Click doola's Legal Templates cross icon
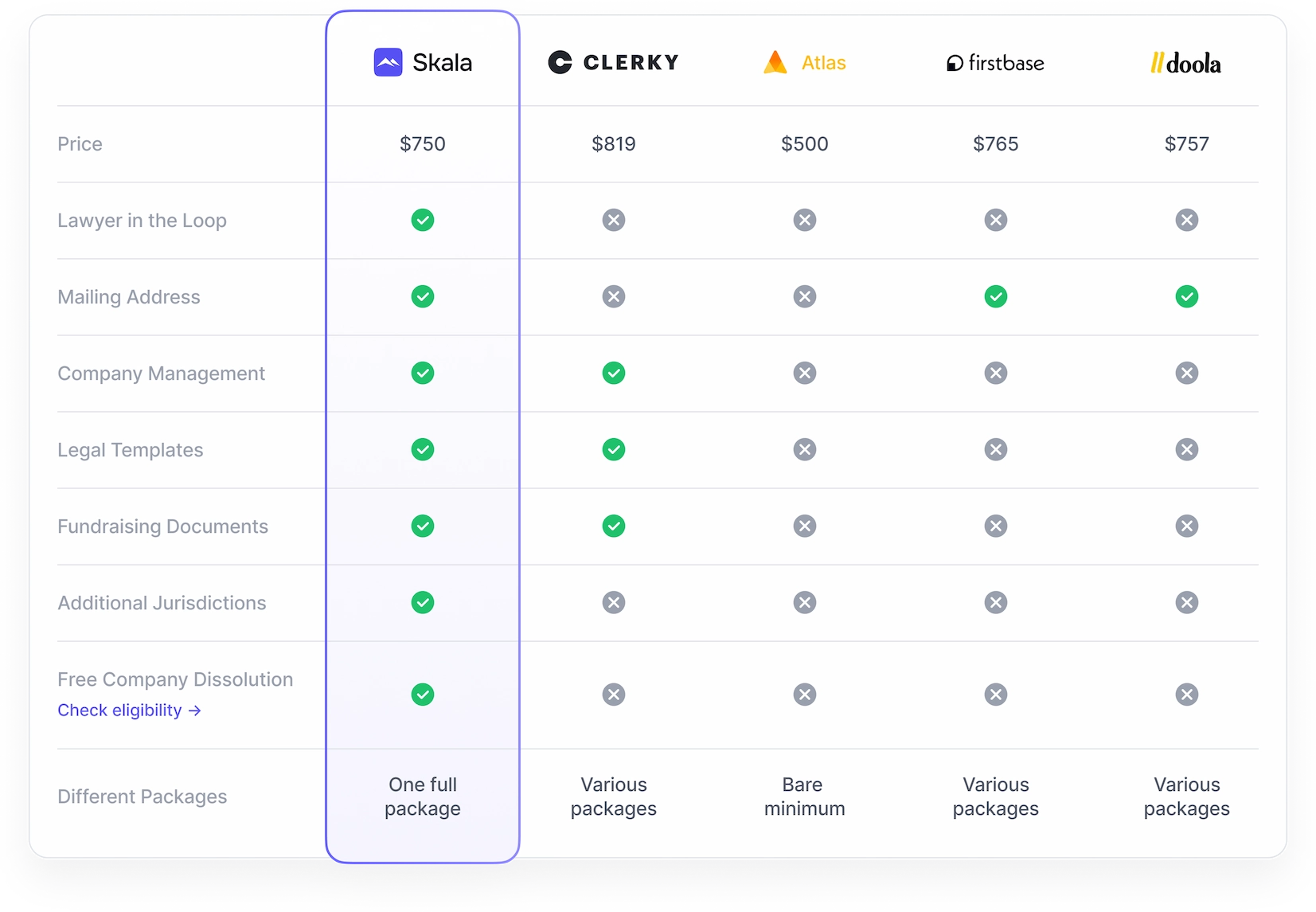This screenshot has height=912, width=1316. (x=1187, y=449)
